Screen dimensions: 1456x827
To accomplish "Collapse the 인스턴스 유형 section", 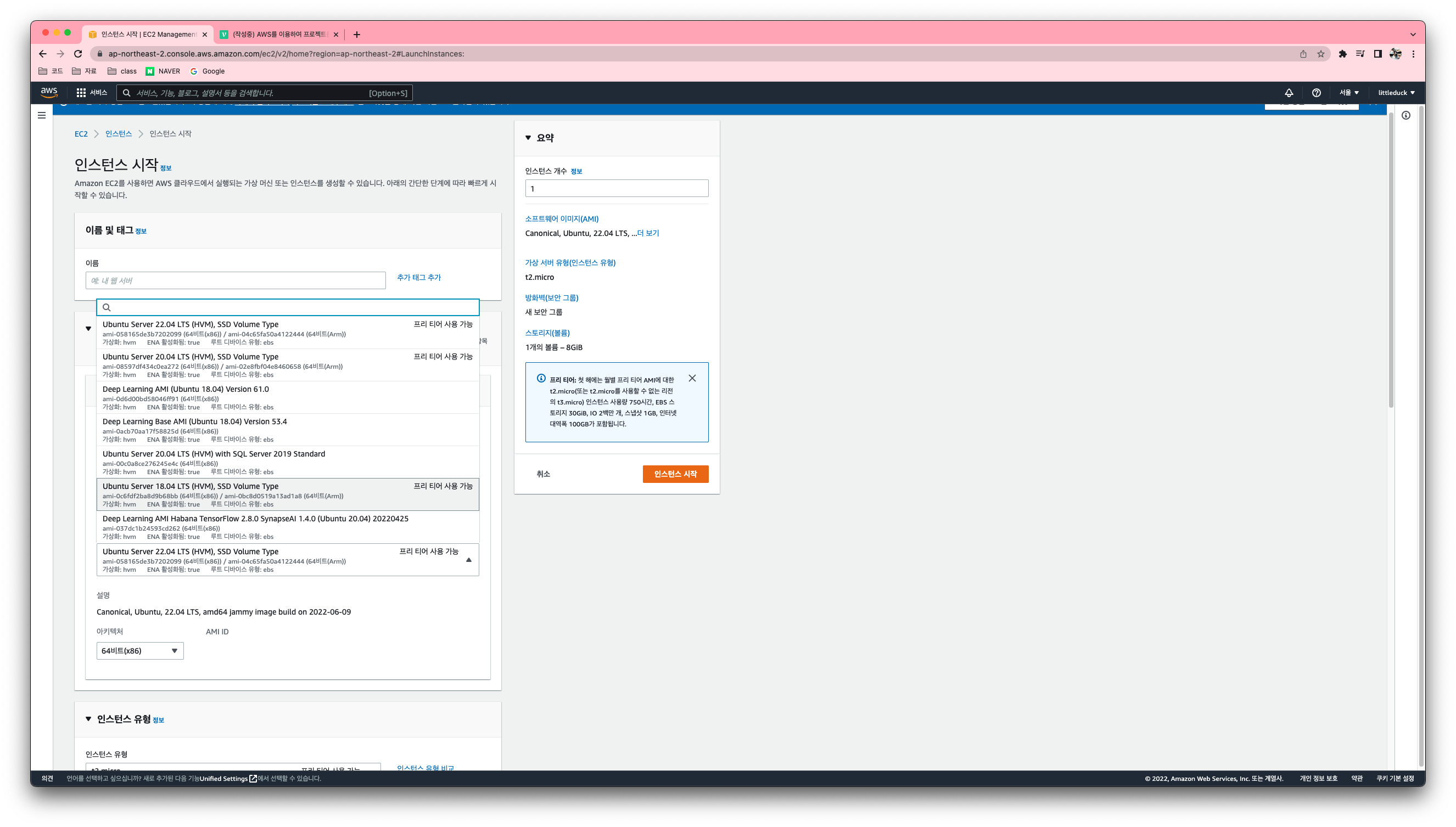I will (88, 719).
